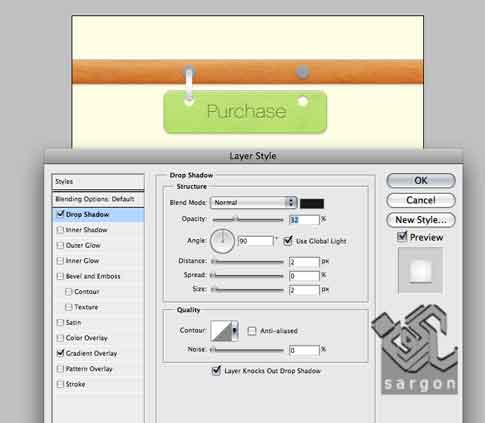
Task: Open the Blend Mode dropdown
Action: point(253,203)
